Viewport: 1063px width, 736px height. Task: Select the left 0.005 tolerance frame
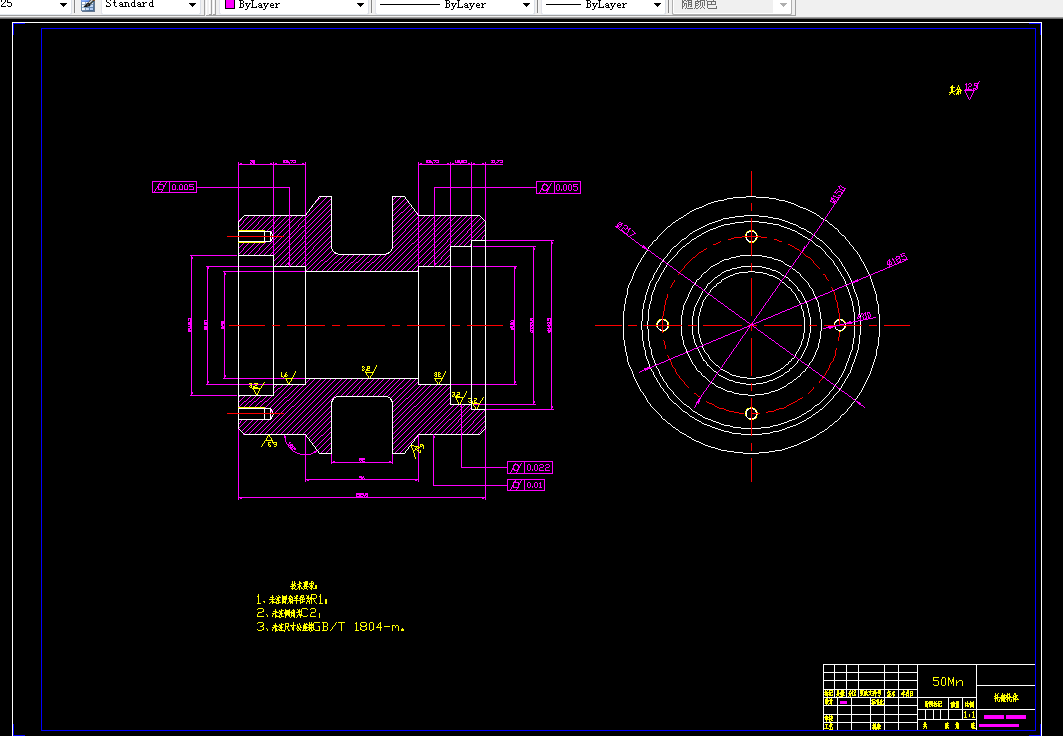pos(174,187)
